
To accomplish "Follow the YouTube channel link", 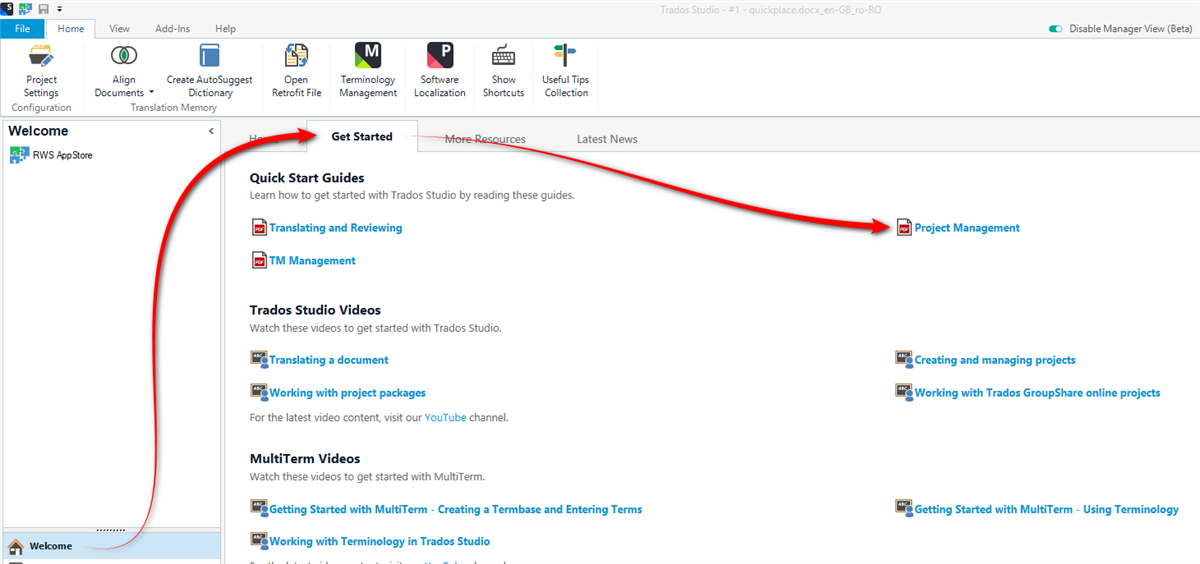I will tap(445, 417).
